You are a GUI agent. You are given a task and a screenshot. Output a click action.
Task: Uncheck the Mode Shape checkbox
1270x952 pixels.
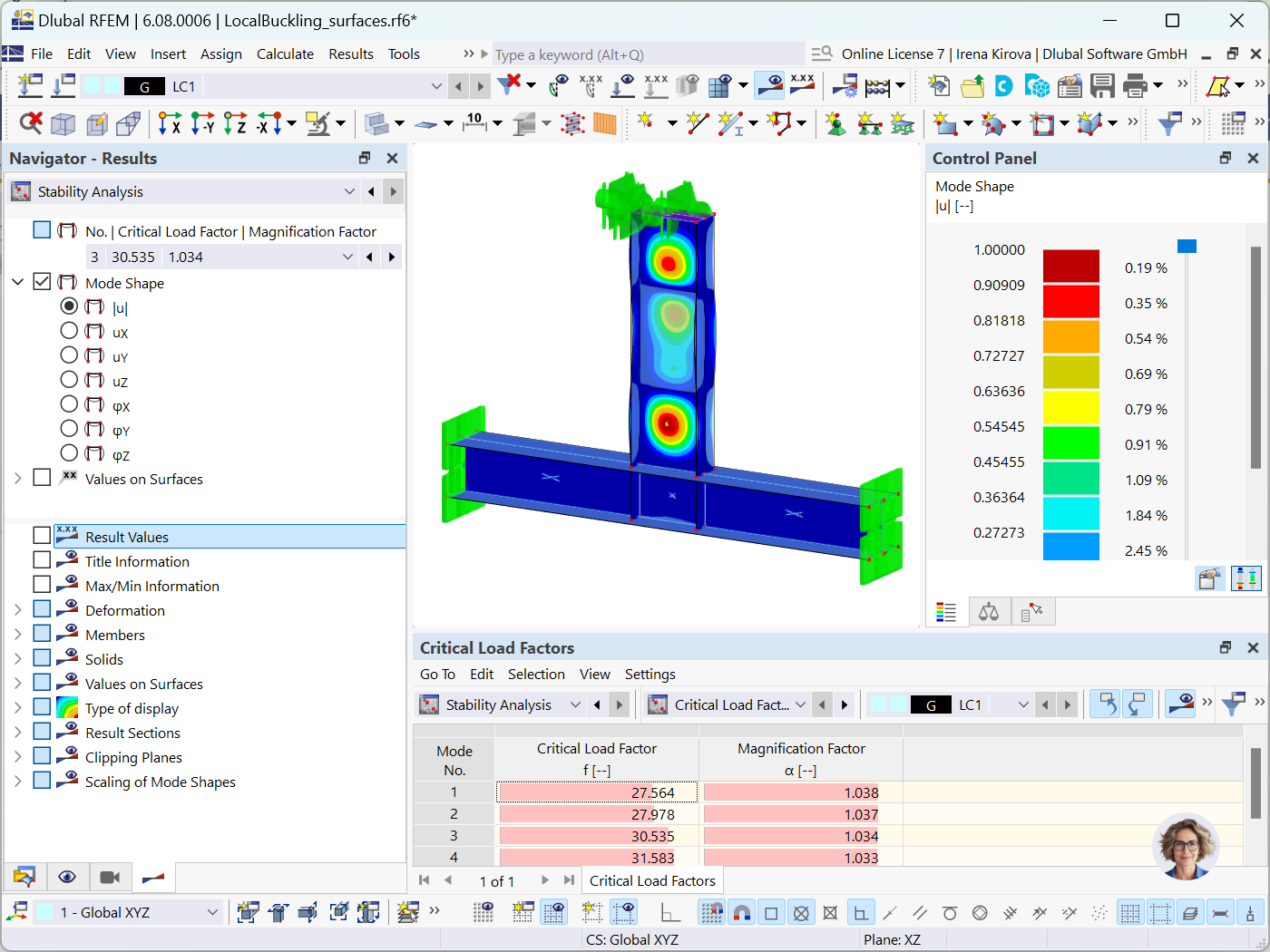pyautogui.click(x=42, y=281)
